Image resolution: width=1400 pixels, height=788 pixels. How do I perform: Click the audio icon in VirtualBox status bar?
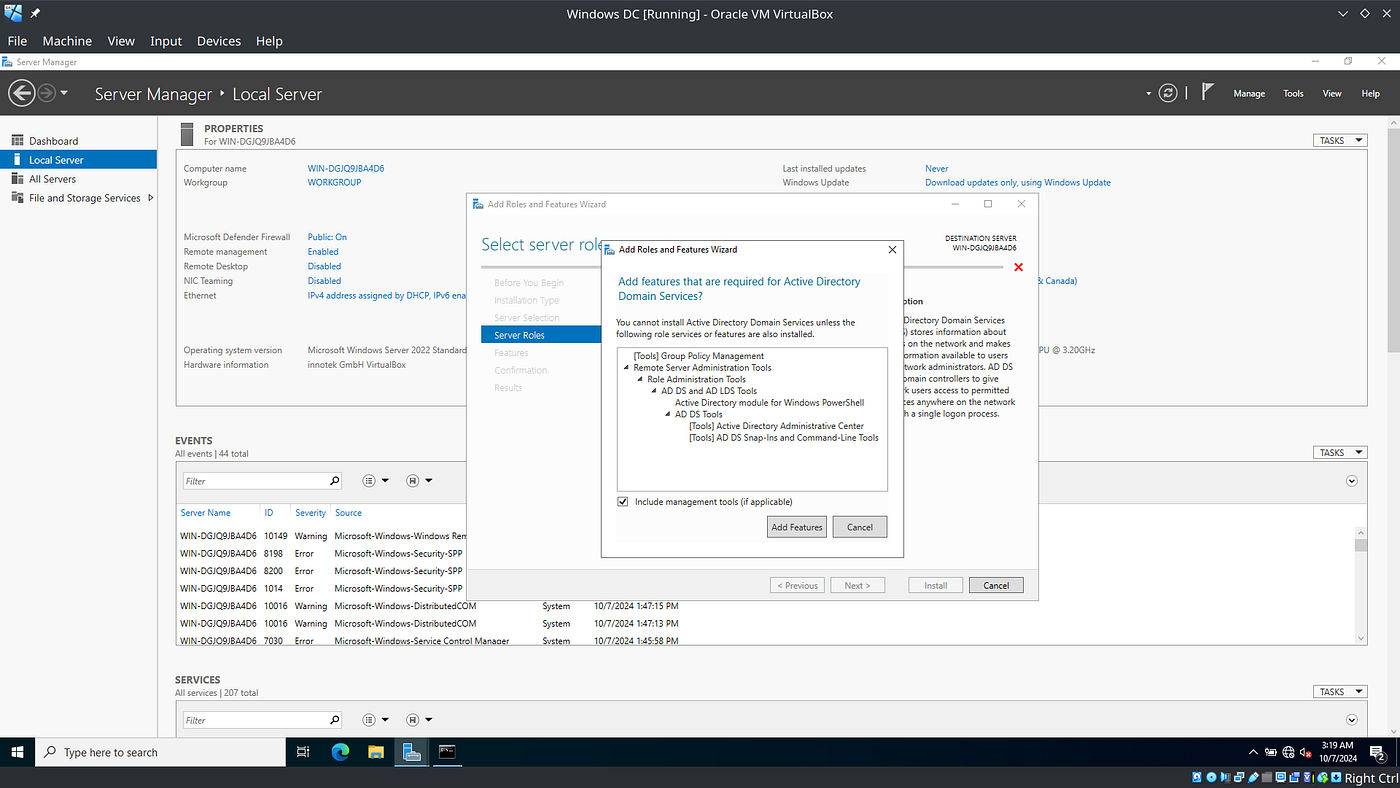point(1226,778)
